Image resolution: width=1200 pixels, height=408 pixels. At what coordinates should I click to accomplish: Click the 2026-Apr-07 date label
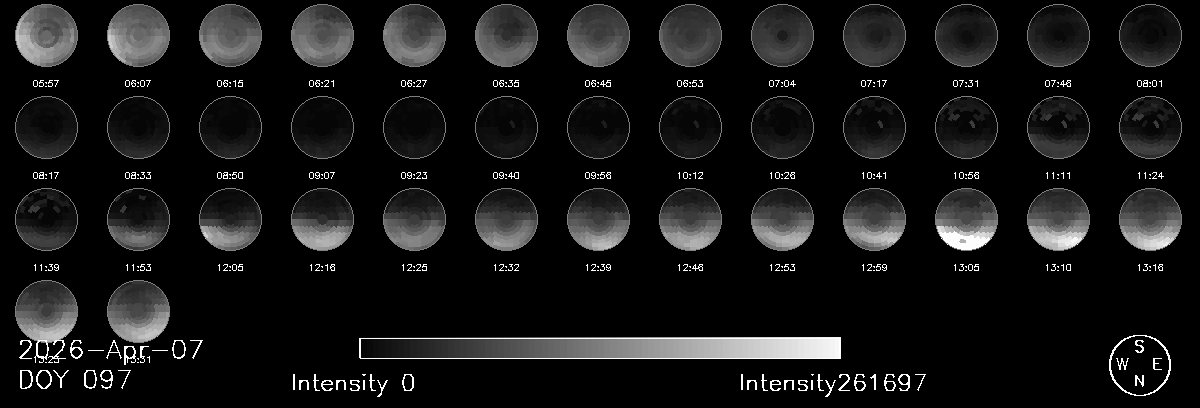point(111,350)
